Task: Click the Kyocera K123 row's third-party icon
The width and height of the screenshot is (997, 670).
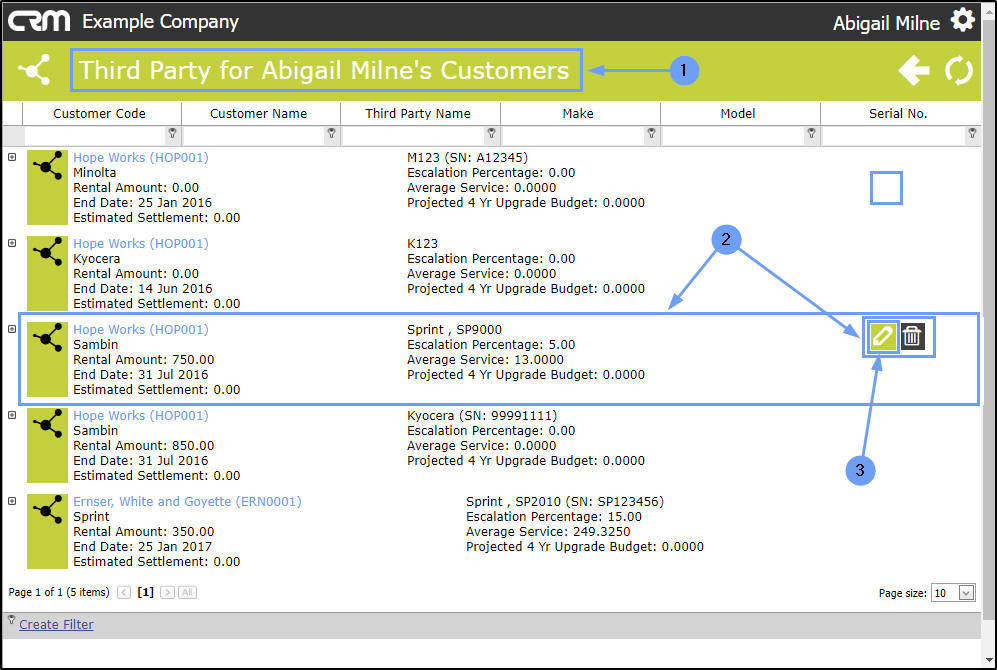Action: click(x=47, y=273)
